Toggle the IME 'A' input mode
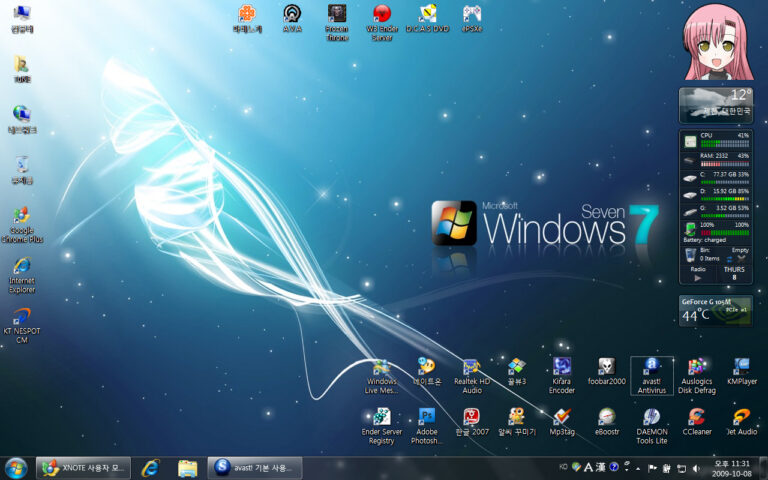Image resolution: width=768 pixels, height=480 pixels. (588, 467)
